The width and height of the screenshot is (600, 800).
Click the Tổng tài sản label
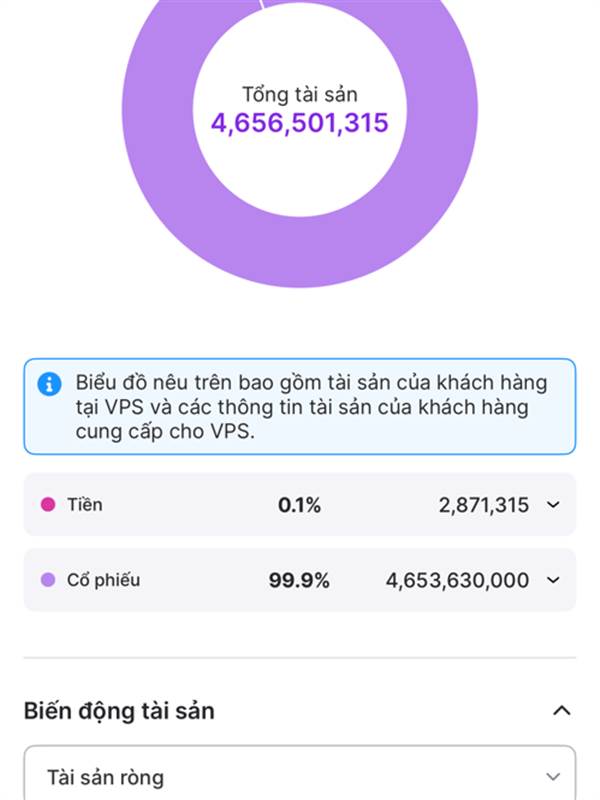coord(299,95)
